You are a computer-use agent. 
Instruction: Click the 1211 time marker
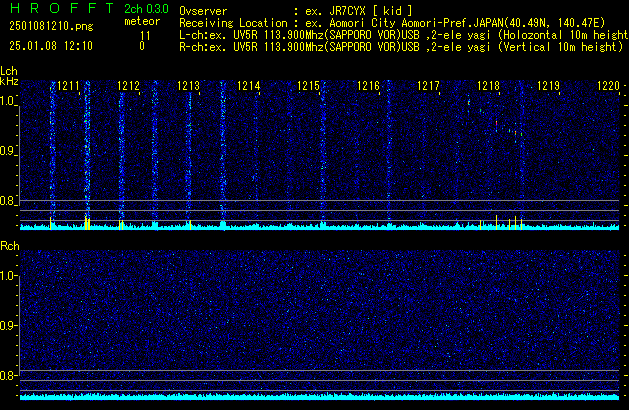(x=69, y=86)
